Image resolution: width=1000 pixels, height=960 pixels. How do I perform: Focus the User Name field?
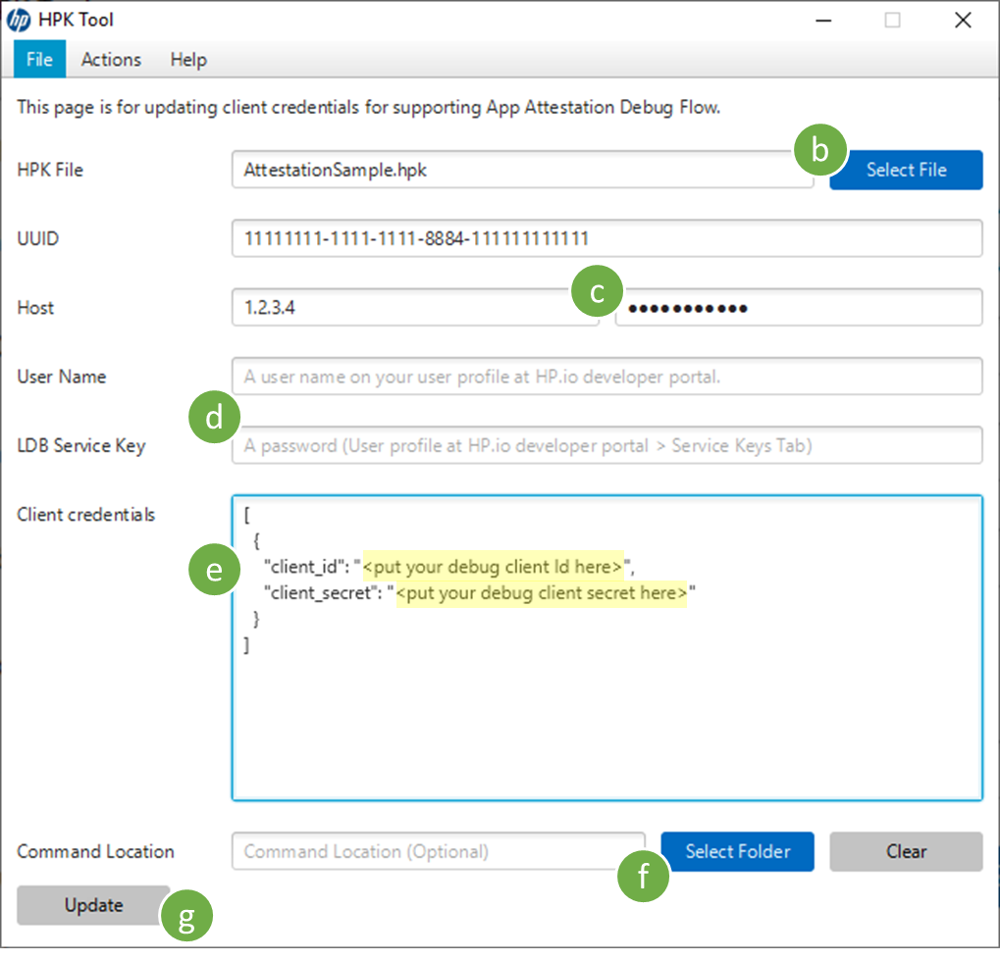607,376
